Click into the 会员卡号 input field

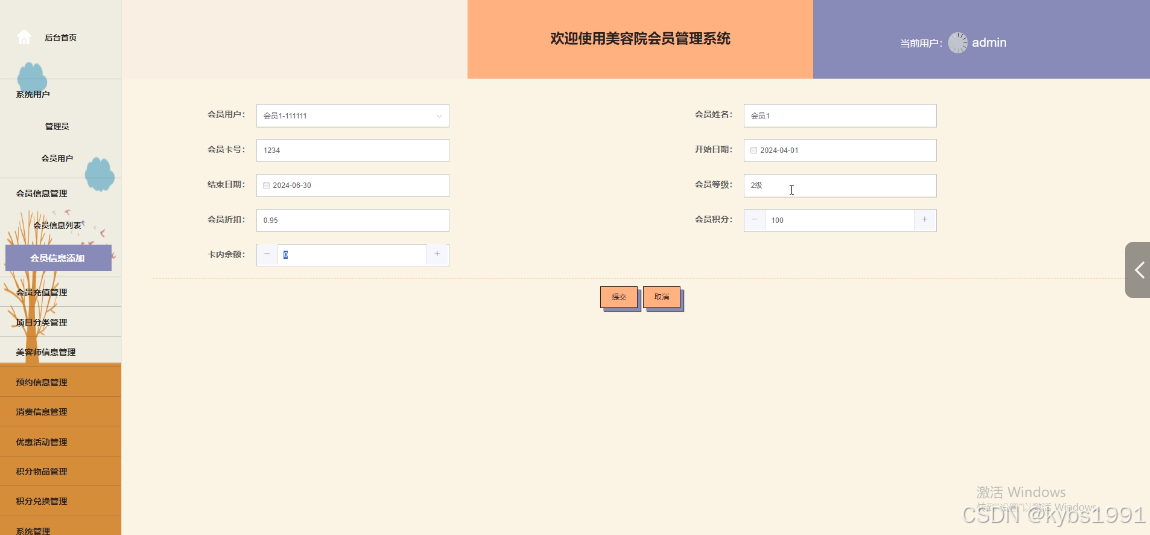point(353,150)
